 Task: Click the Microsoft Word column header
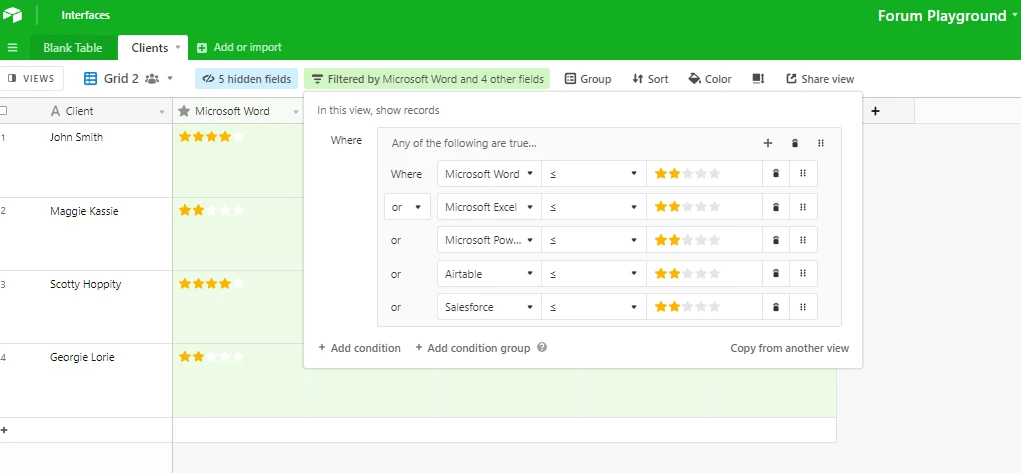coord(238,111)
